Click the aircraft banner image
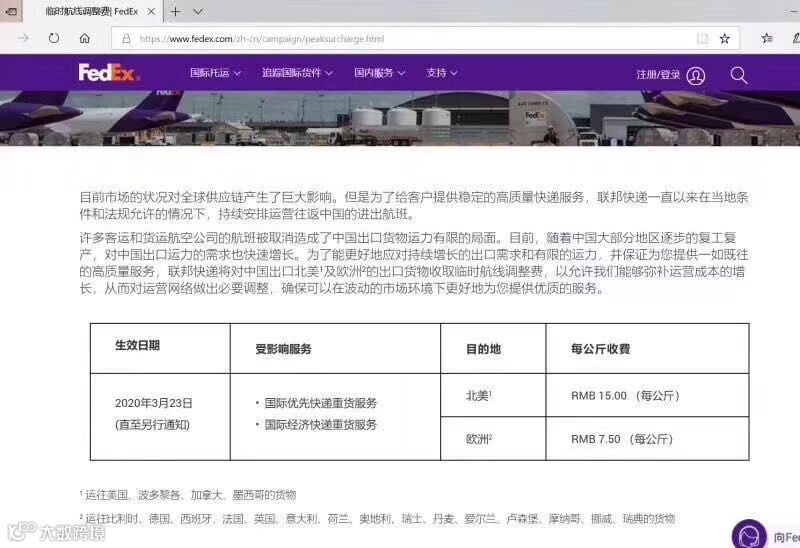The image size is (800, 548). point(400,118)
